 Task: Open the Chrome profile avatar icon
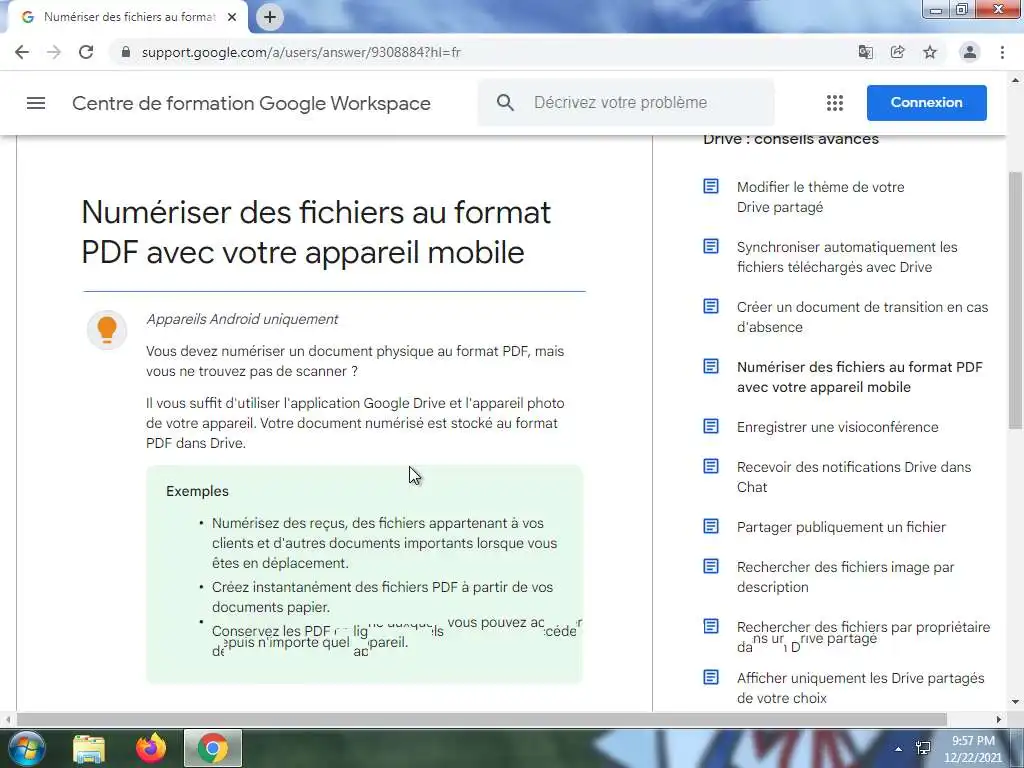(x=969, y=52)
